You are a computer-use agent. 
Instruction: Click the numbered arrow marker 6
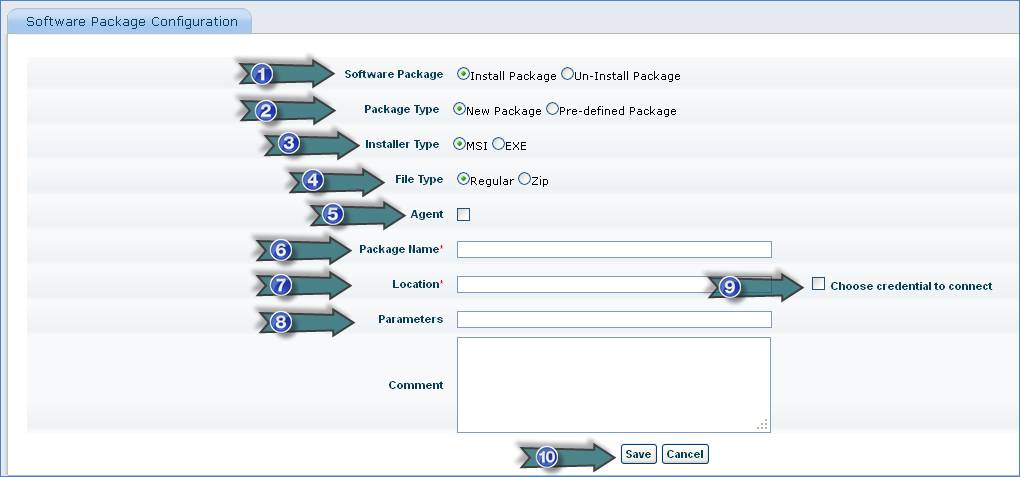pos(281,250)
